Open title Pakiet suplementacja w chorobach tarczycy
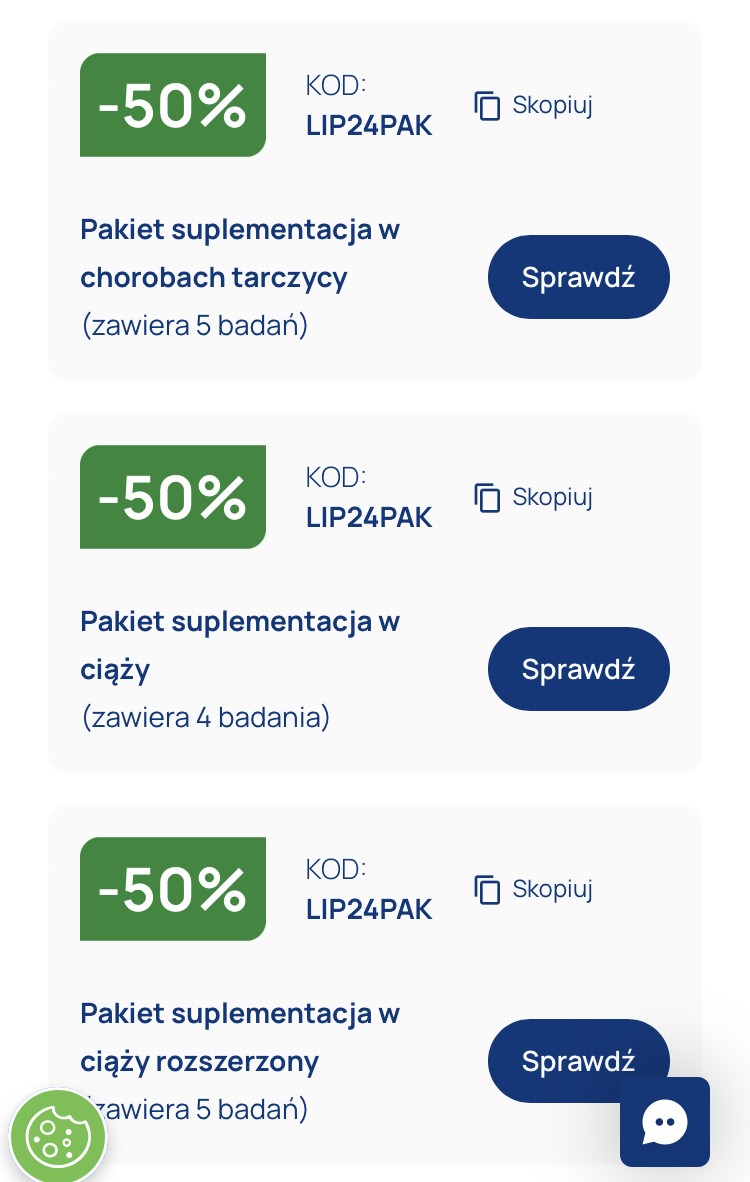Image resolution: width=750 pixels, height=1182 pixels. (x=239, y=253)
